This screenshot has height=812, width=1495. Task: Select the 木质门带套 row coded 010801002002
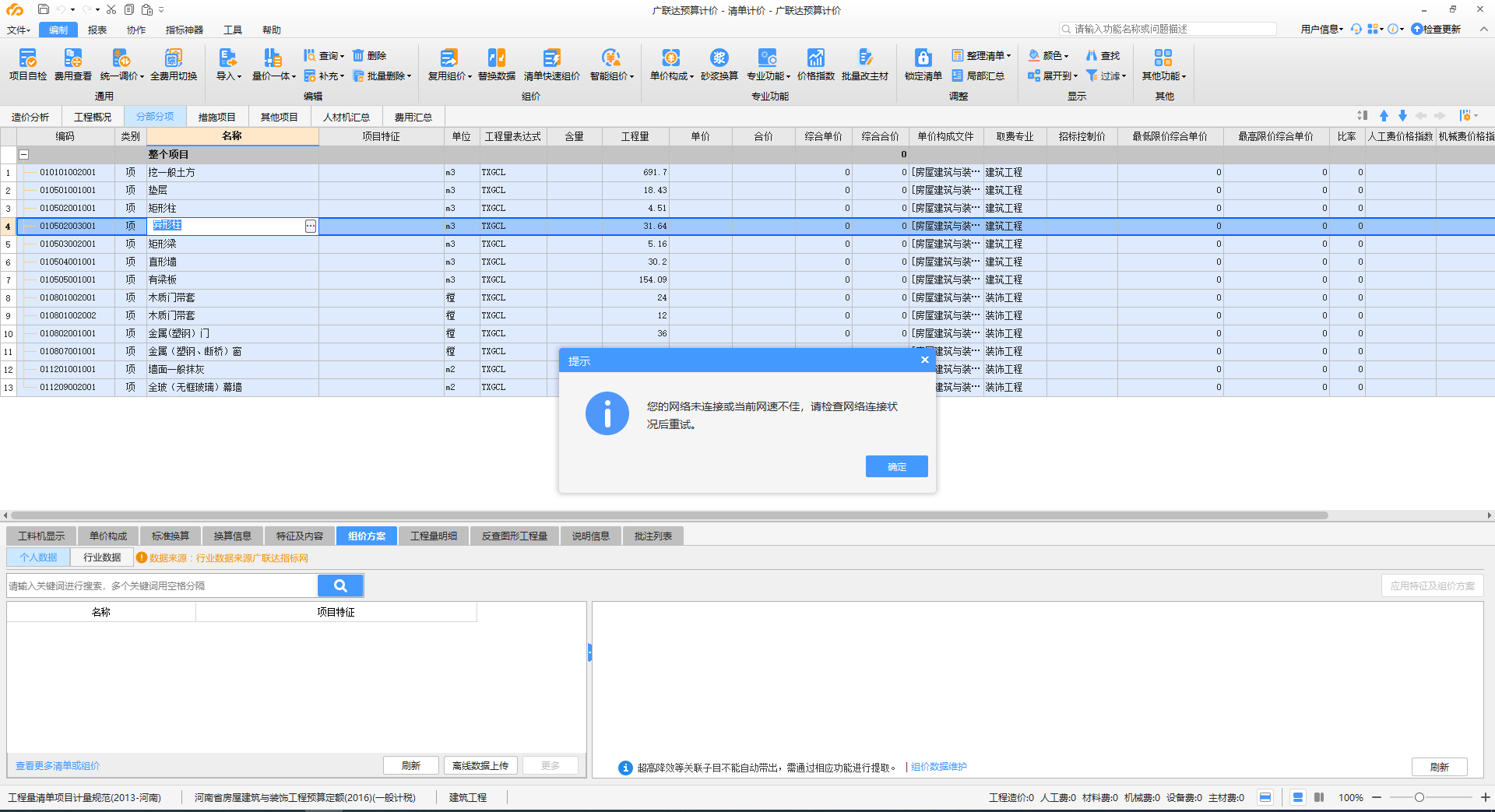point(747,315)
